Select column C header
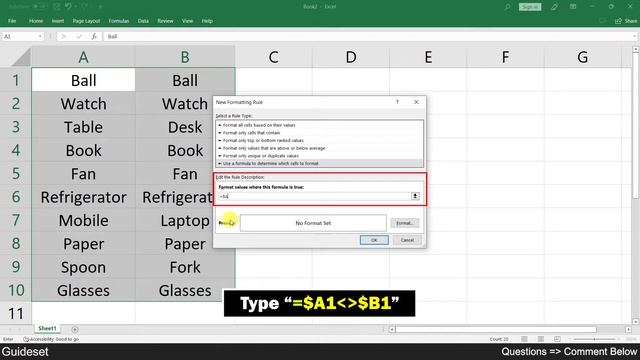 tap(273, 58)
